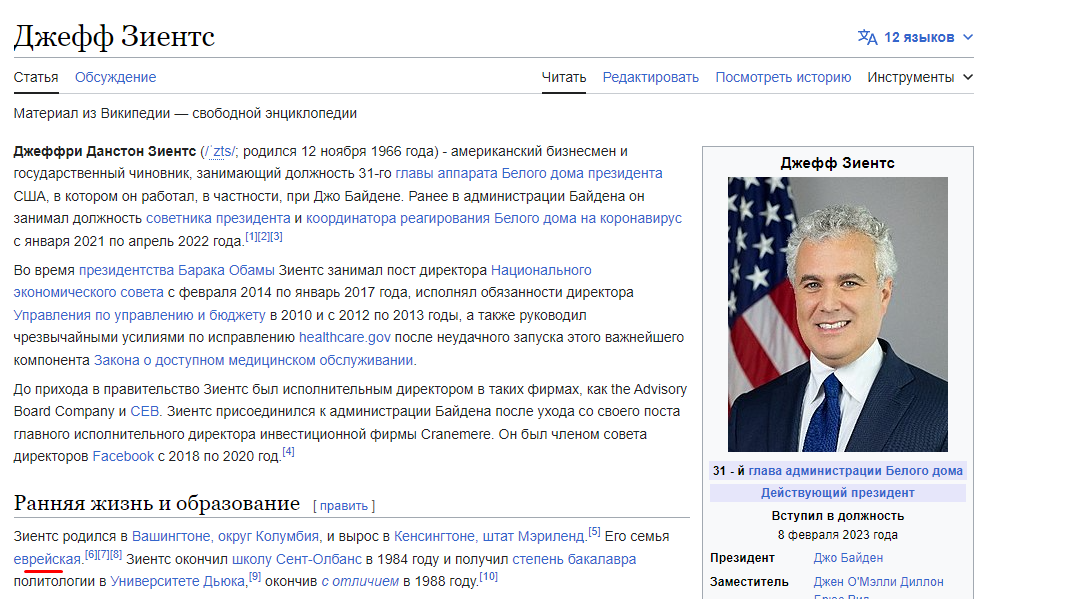Open the Вашингтоне, округ Колумбия link
Screen dimensions: 1071x599
[x=226, y=536]
